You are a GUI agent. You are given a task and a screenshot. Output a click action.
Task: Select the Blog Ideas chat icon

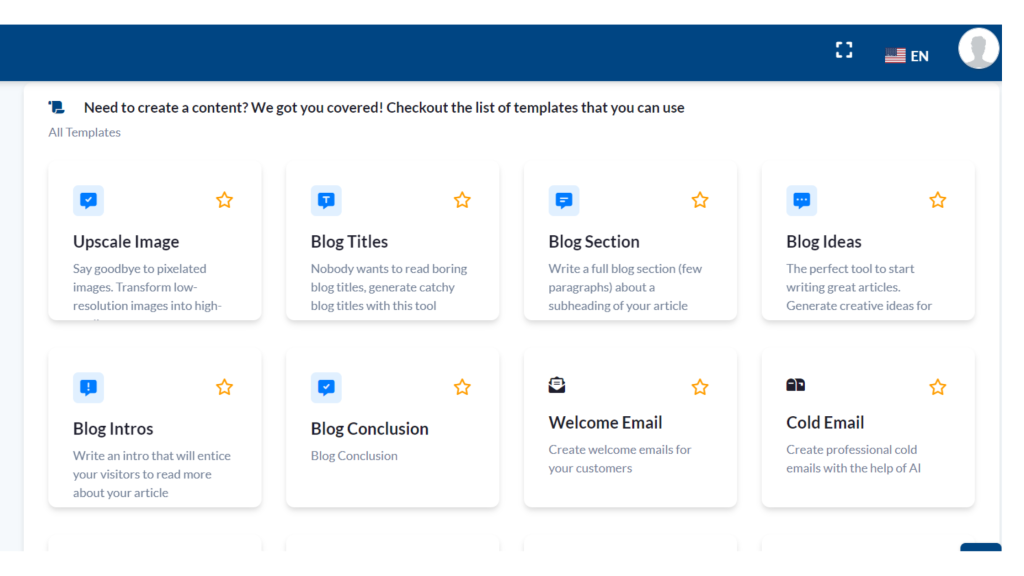pyautogui.click(x=802, y=200)
